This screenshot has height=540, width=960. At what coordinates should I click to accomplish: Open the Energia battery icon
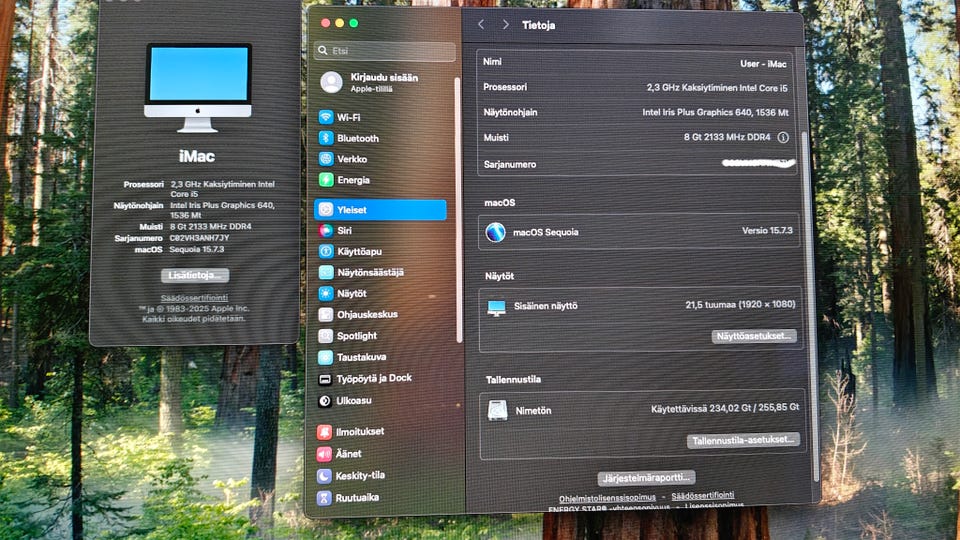[326, 179]
